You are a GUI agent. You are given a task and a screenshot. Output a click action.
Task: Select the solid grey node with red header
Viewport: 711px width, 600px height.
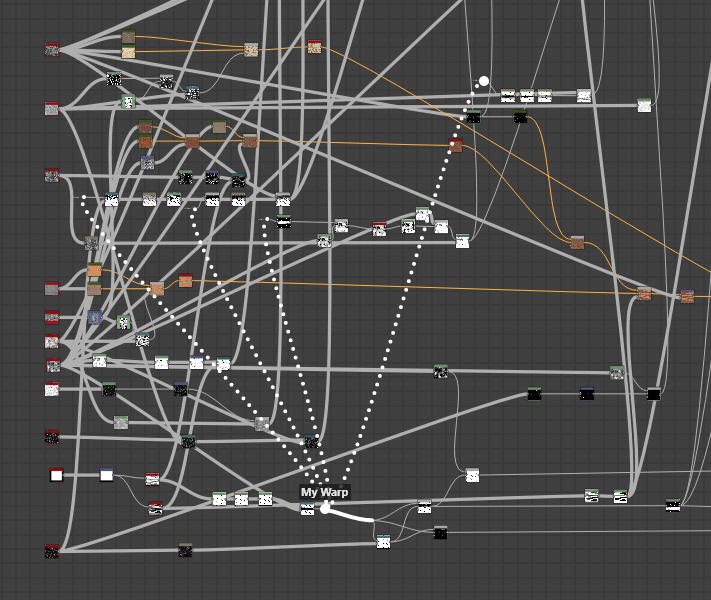click(52, 289)
